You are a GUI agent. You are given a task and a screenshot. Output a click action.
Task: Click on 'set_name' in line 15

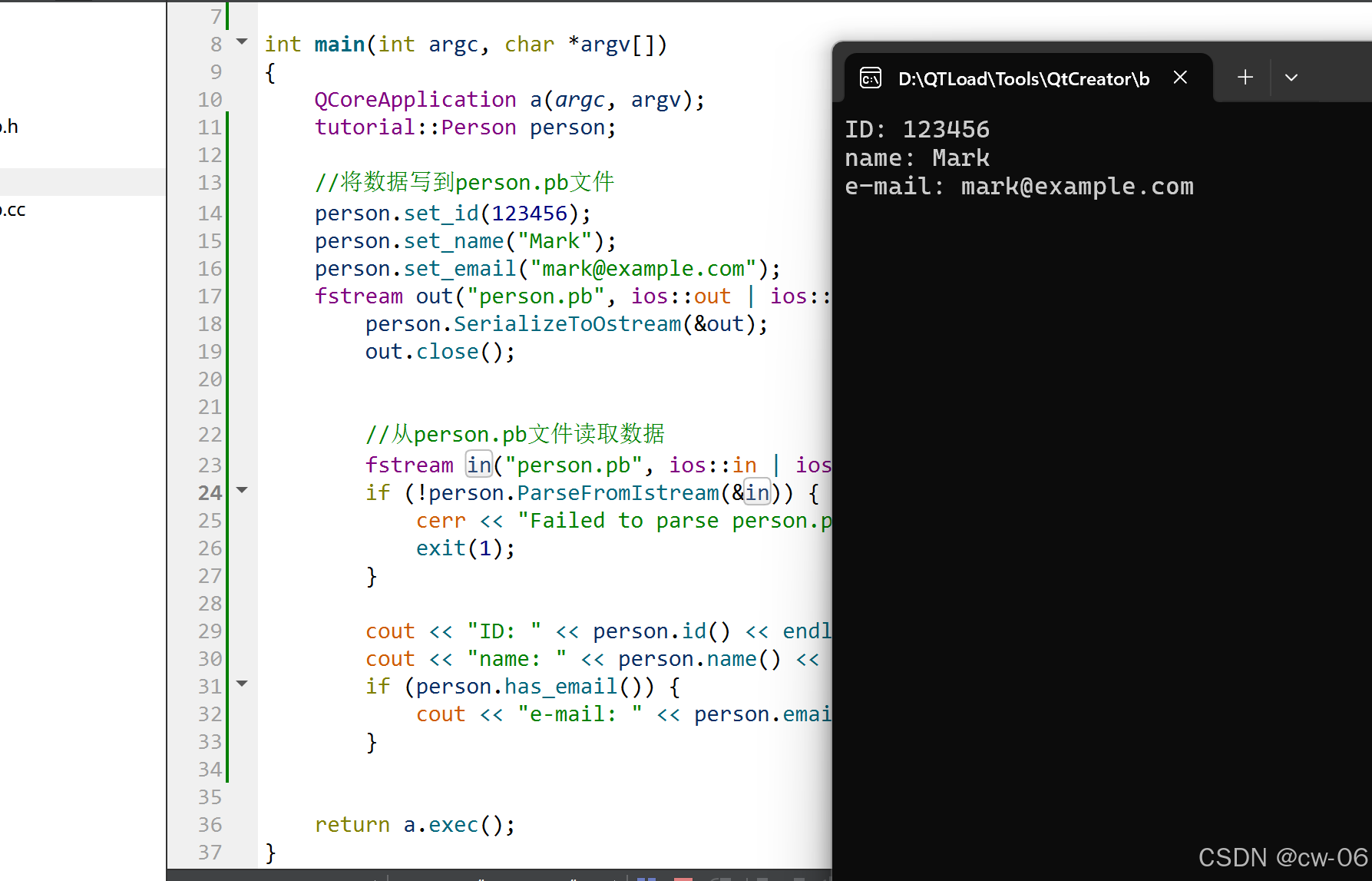coord(454,241)
